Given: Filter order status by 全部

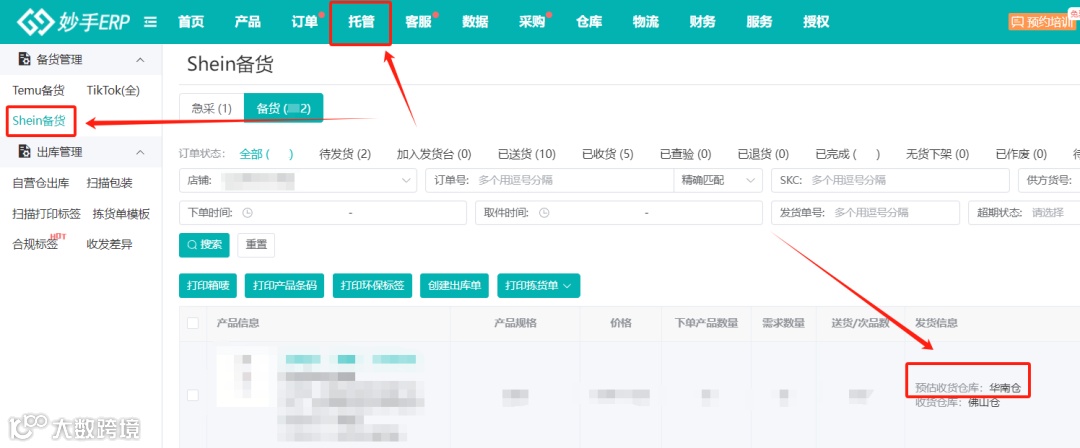Looking at the screenshot, I should (x=267, y=154).
